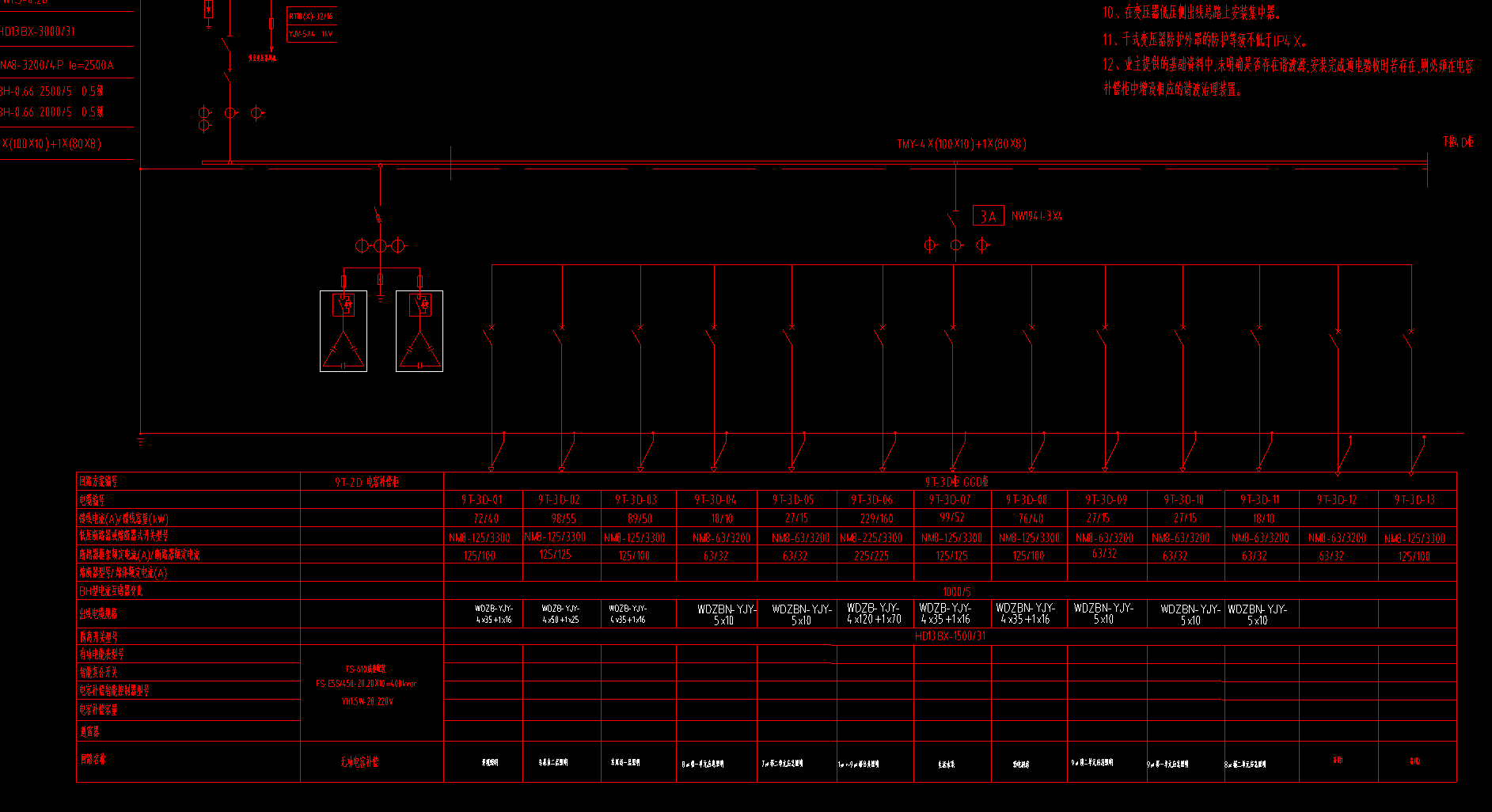Select the right capacitor bank symbol box
The width and height of the screenshot is (1492, 812).
click(x=420, y=331)
